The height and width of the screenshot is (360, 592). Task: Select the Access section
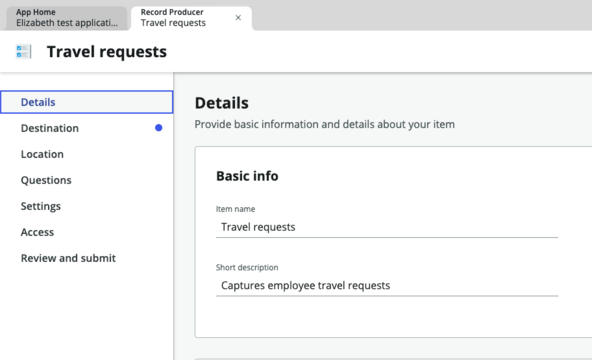point(87,232)
